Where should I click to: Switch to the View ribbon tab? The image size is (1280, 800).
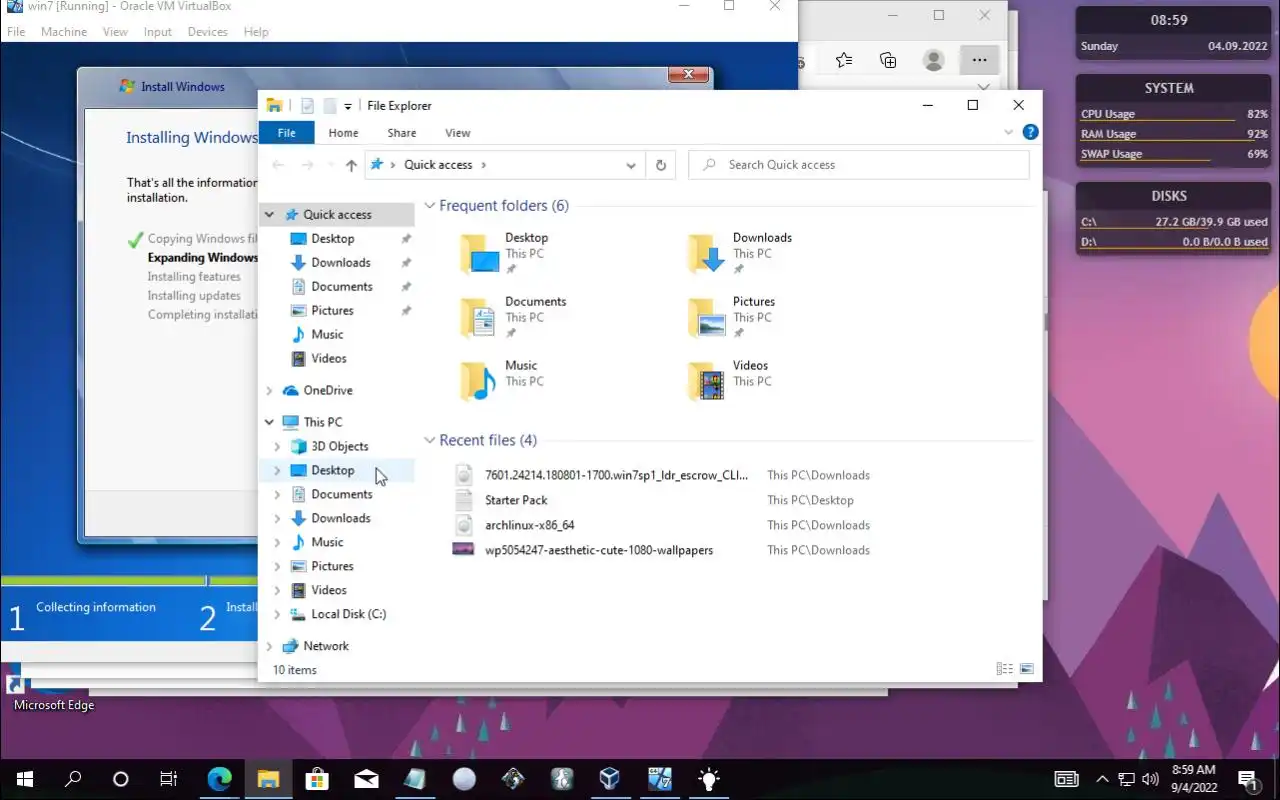coord(458,133)
